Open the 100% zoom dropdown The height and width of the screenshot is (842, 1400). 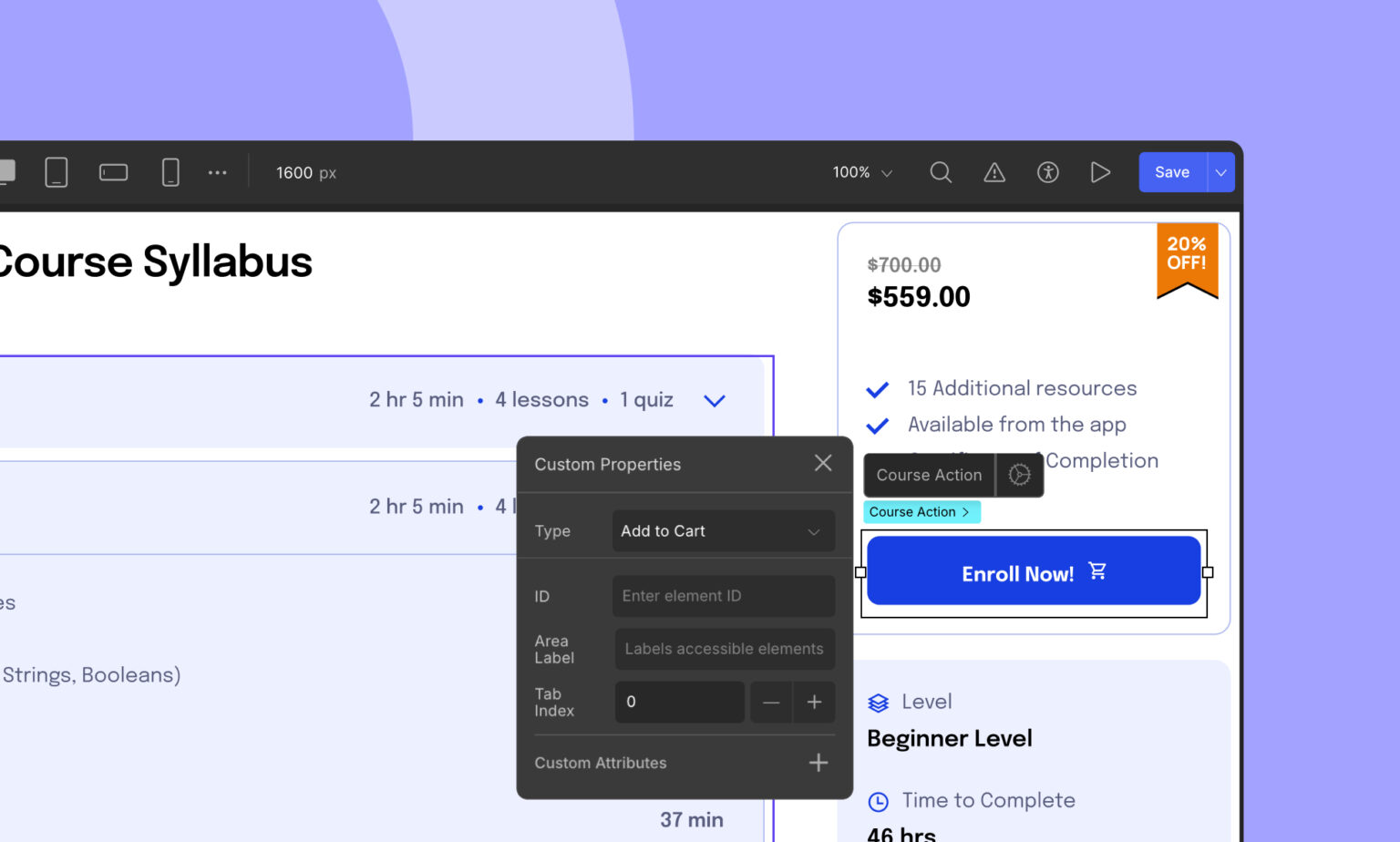click(862, 172)
